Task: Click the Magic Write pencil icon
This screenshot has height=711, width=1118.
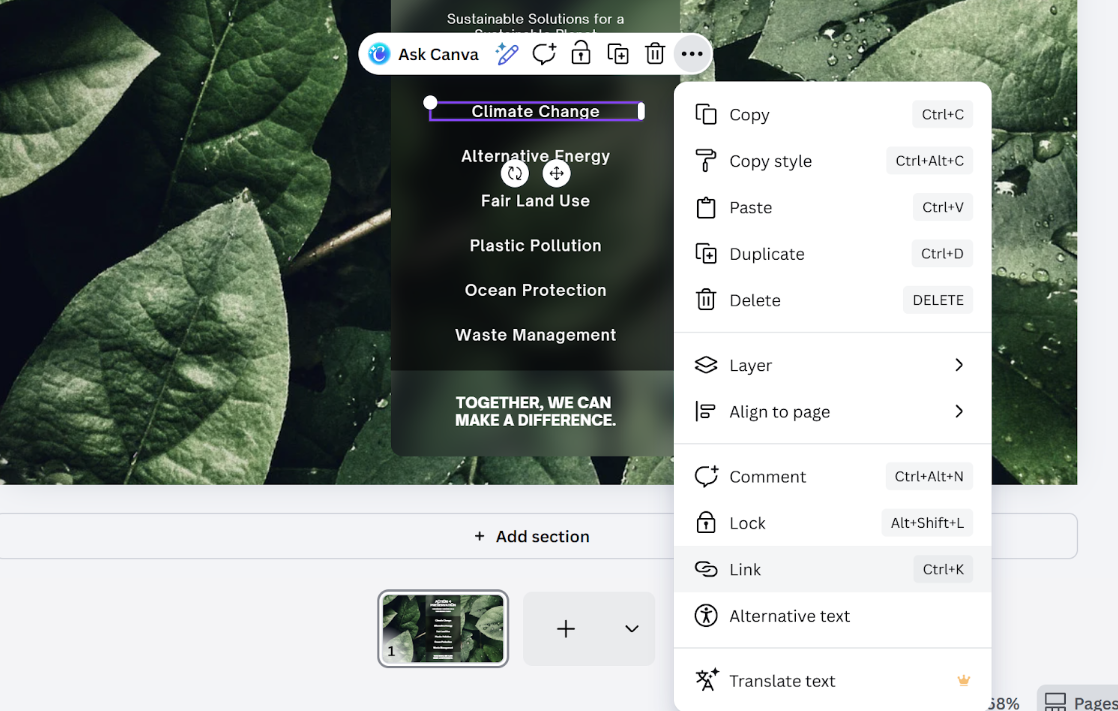Action: [x=507, y=54]
